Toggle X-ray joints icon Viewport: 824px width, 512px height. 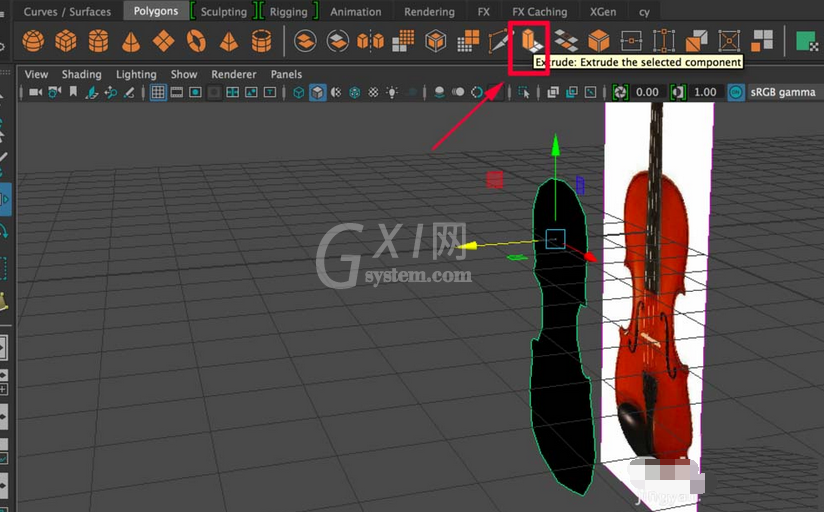tap(590, 93)
